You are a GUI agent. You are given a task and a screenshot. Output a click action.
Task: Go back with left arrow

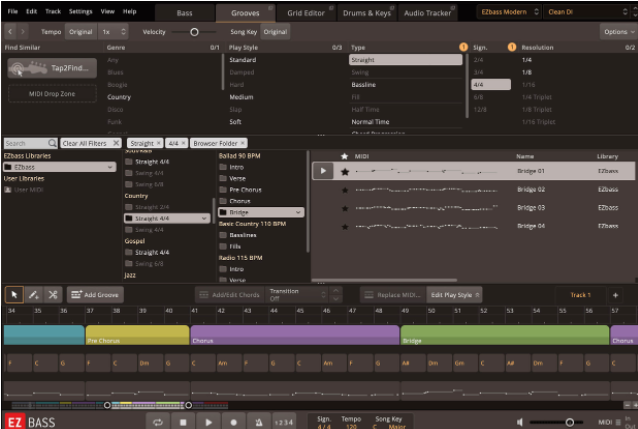pyautogui.click(x=10, y=31)
